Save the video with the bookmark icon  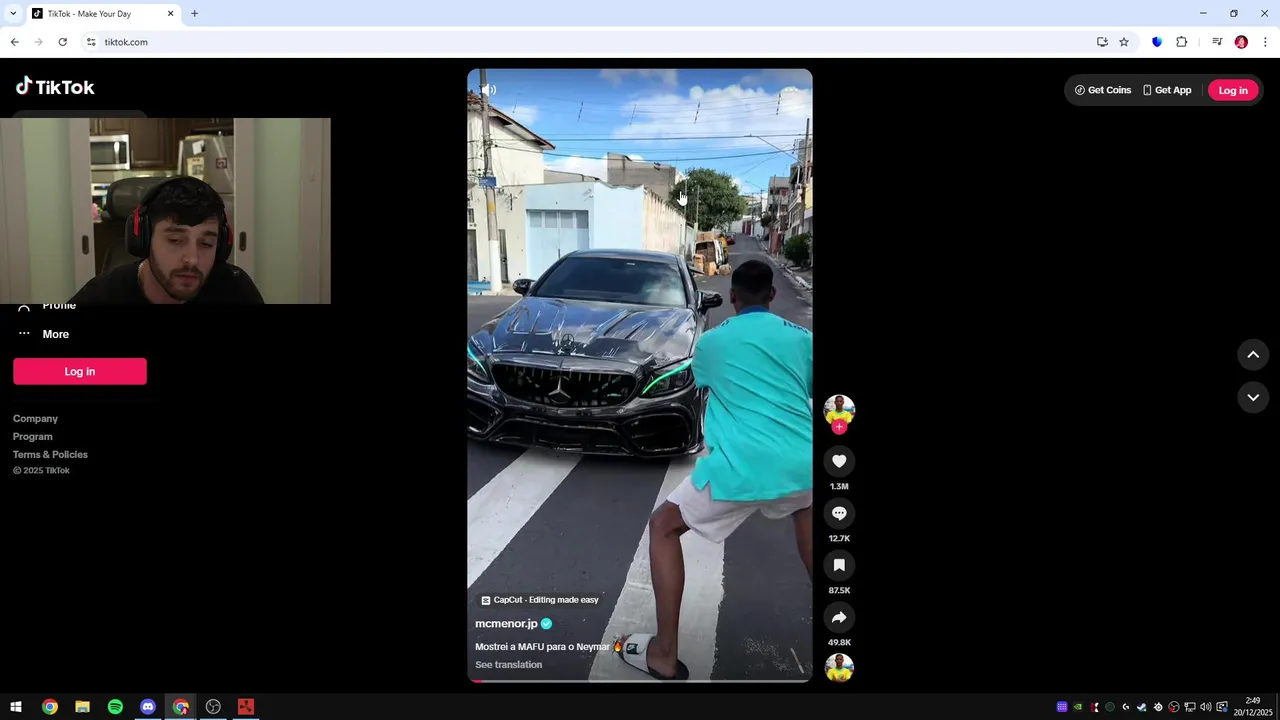point(839,565)
